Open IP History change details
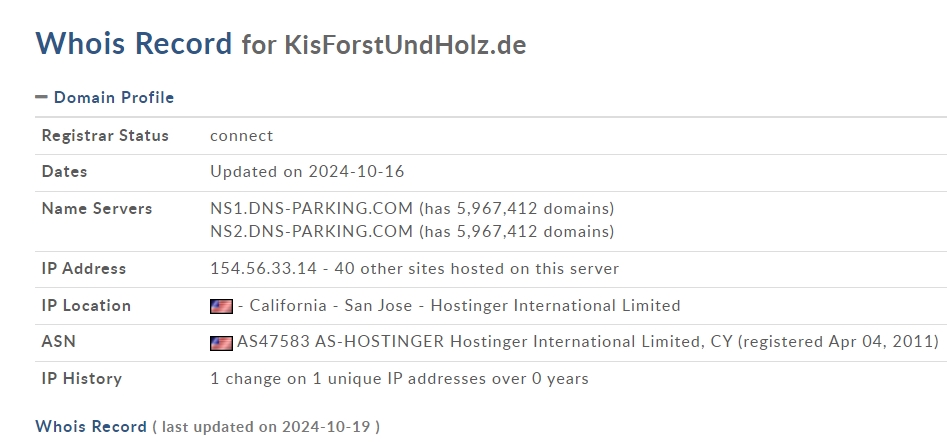The image size is (947, 445). point(399,379)
